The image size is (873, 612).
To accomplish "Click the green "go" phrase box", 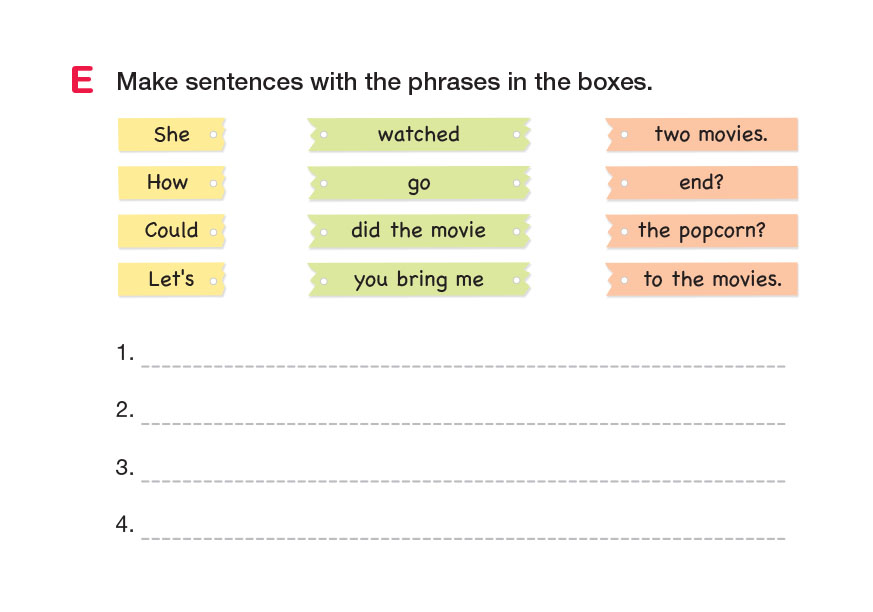I will pyautogui.click(x=418, y=183).
